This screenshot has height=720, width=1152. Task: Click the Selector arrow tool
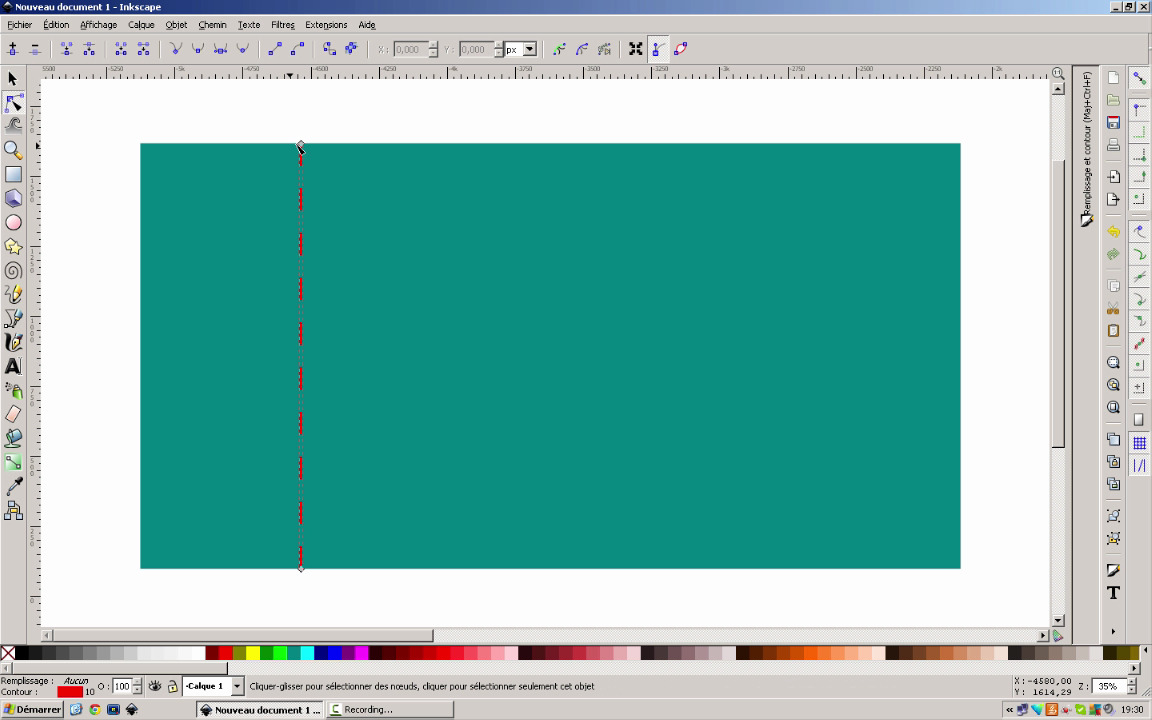pos(13,78)
